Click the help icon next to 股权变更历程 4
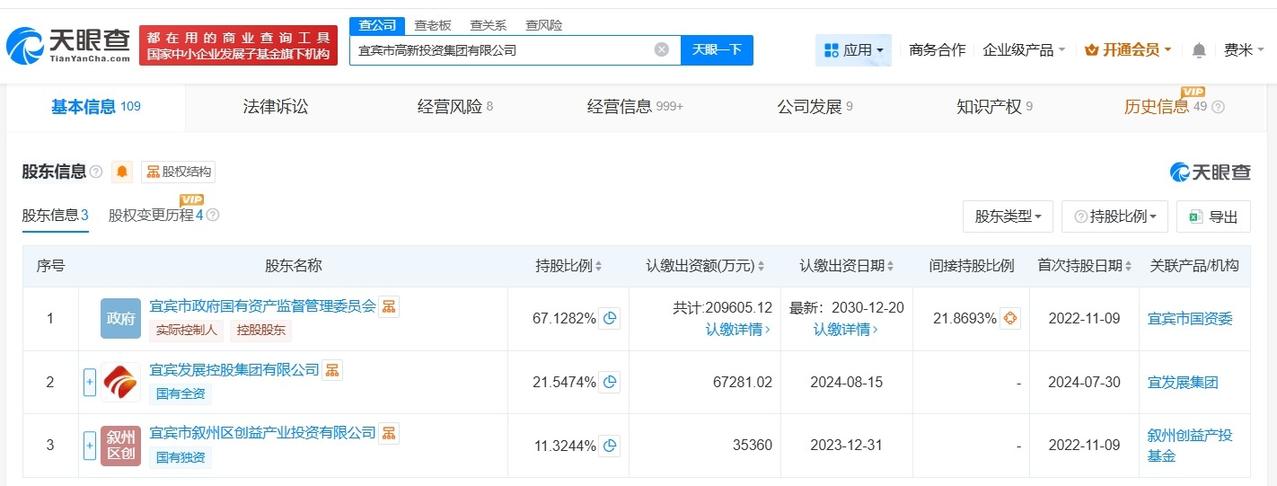Viewport: 1277px width, 486px height. click(x=212, y=215)
